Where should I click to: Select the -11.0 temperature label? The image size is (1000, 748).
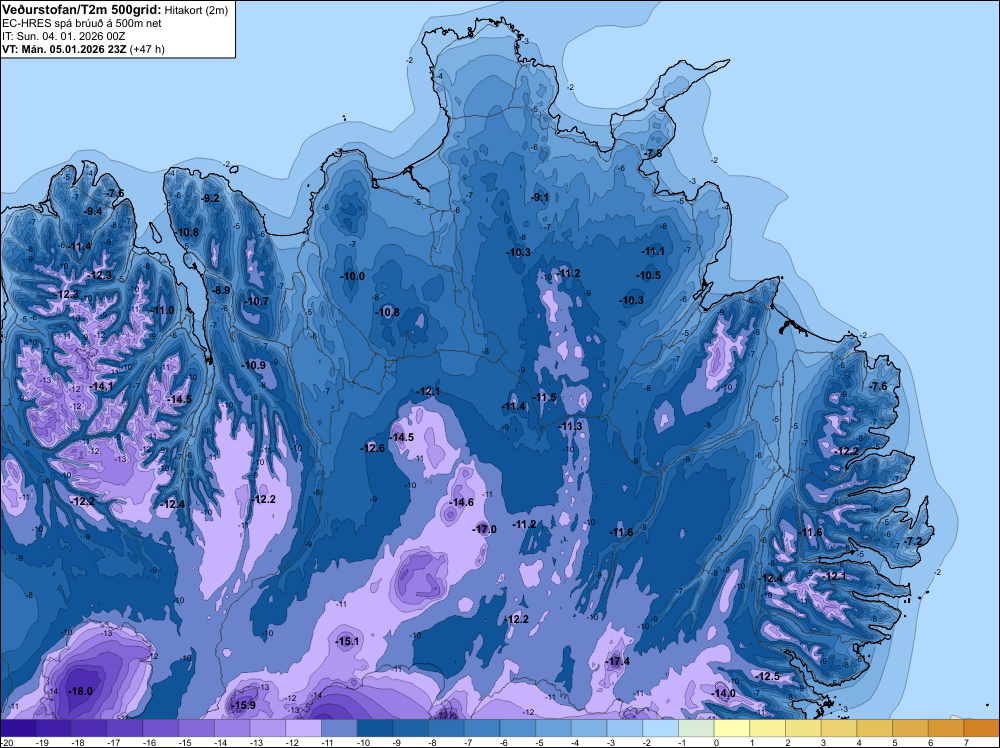pos(162,311)
